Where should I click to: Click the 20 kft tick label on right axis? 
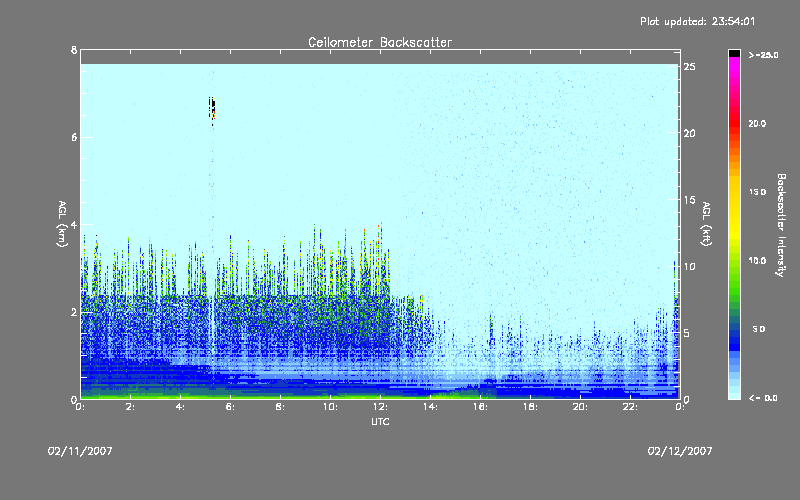tap(689, 133)
